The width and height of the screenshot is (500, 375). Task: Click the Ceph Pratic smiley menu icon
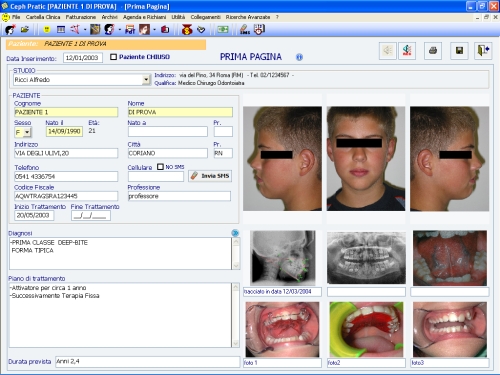[6, 17]
